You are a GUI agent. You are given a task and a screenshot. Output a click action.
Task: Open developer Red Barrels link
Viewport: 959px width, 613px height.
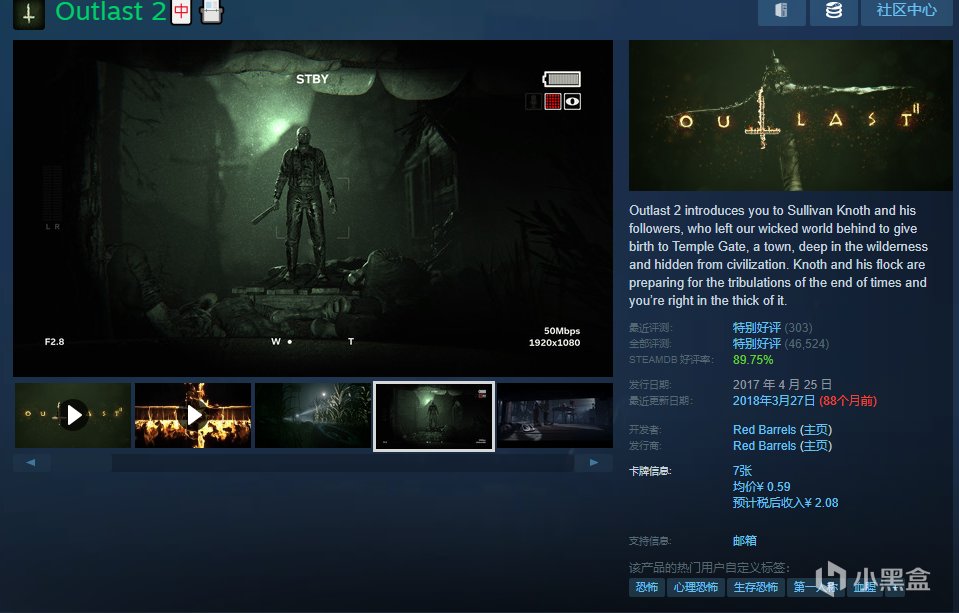765,429
